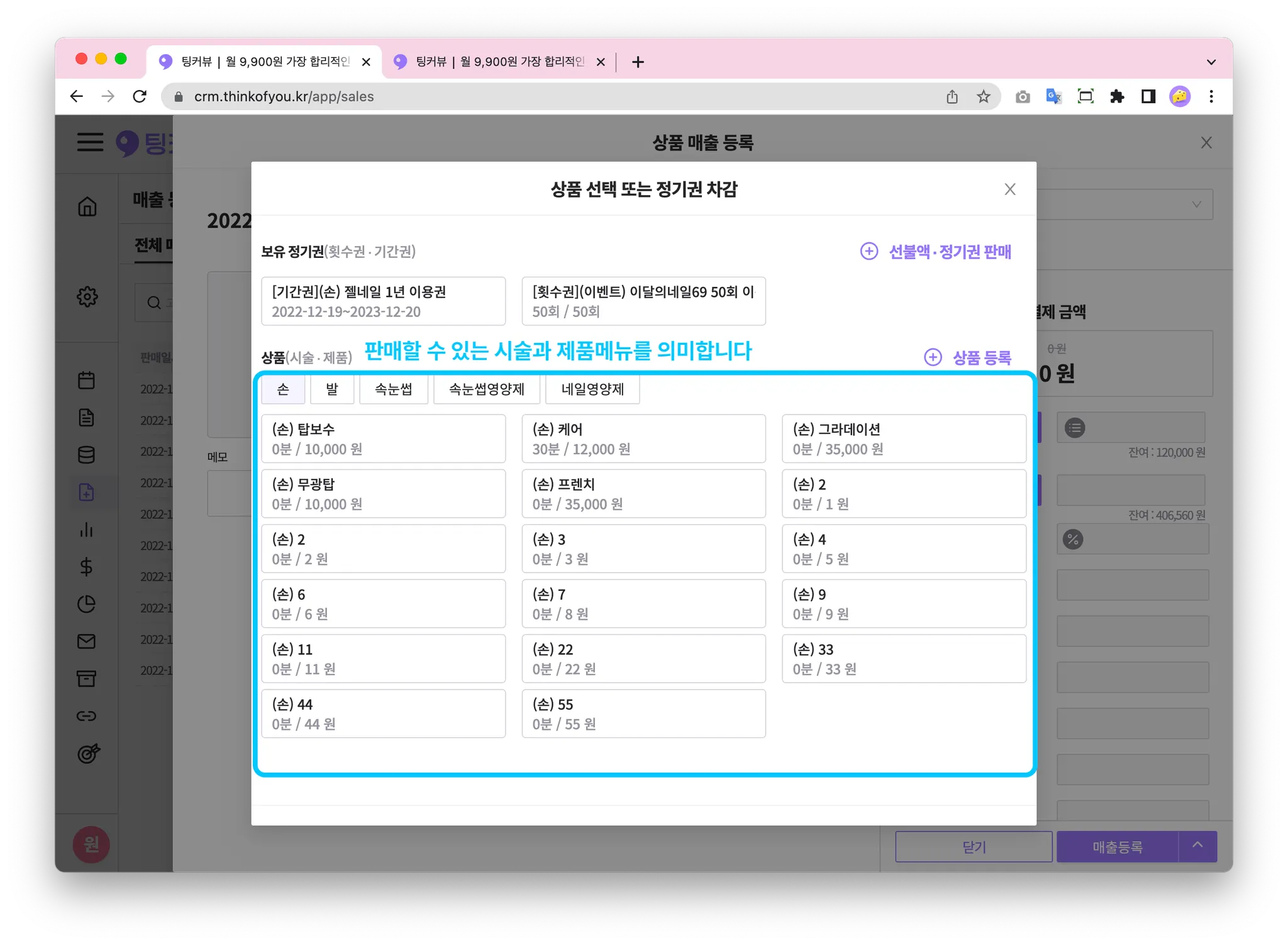
Task: Click the bar chart statistics icon
Action: [x=87, y=530]
